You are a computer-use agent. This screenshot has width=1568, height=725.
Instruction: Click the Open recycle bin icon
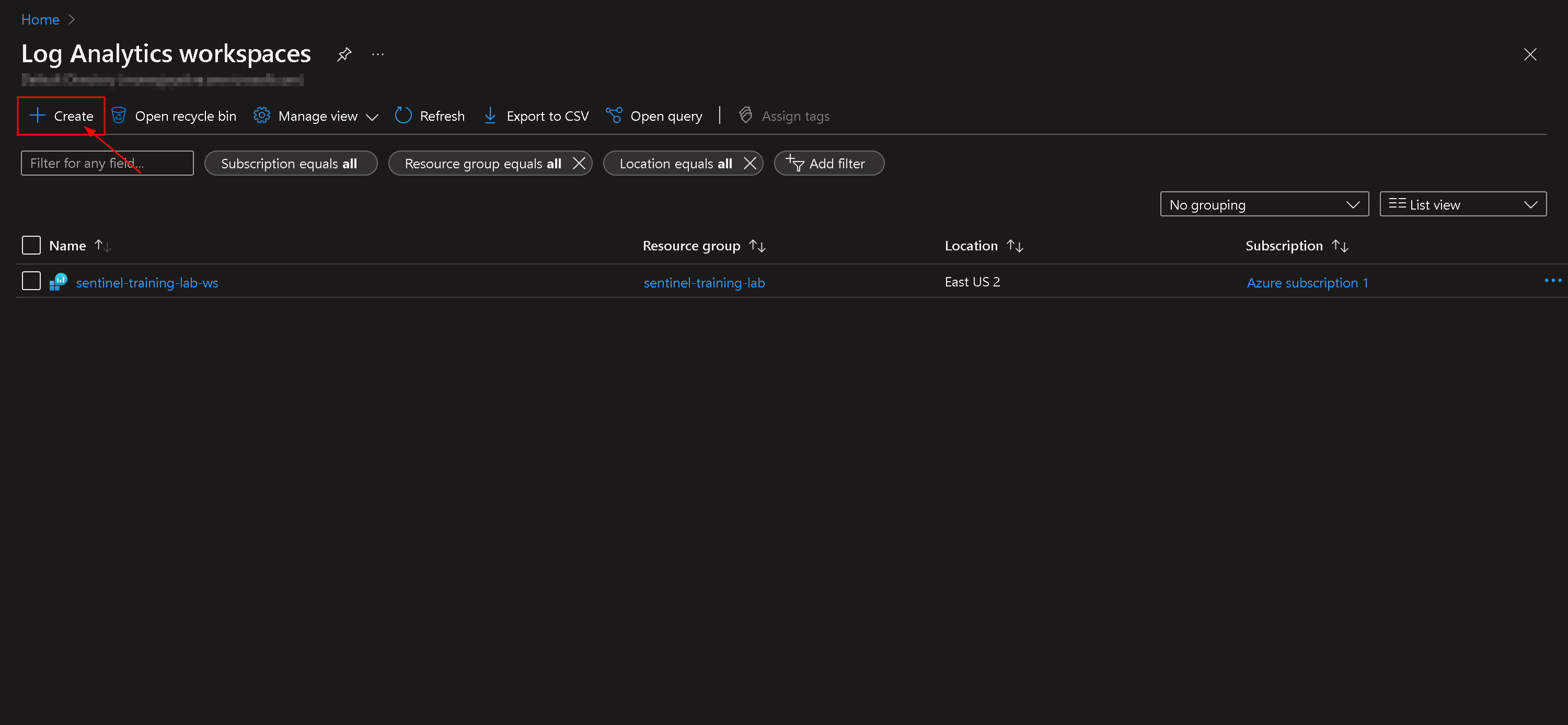(x=119, y=116)
